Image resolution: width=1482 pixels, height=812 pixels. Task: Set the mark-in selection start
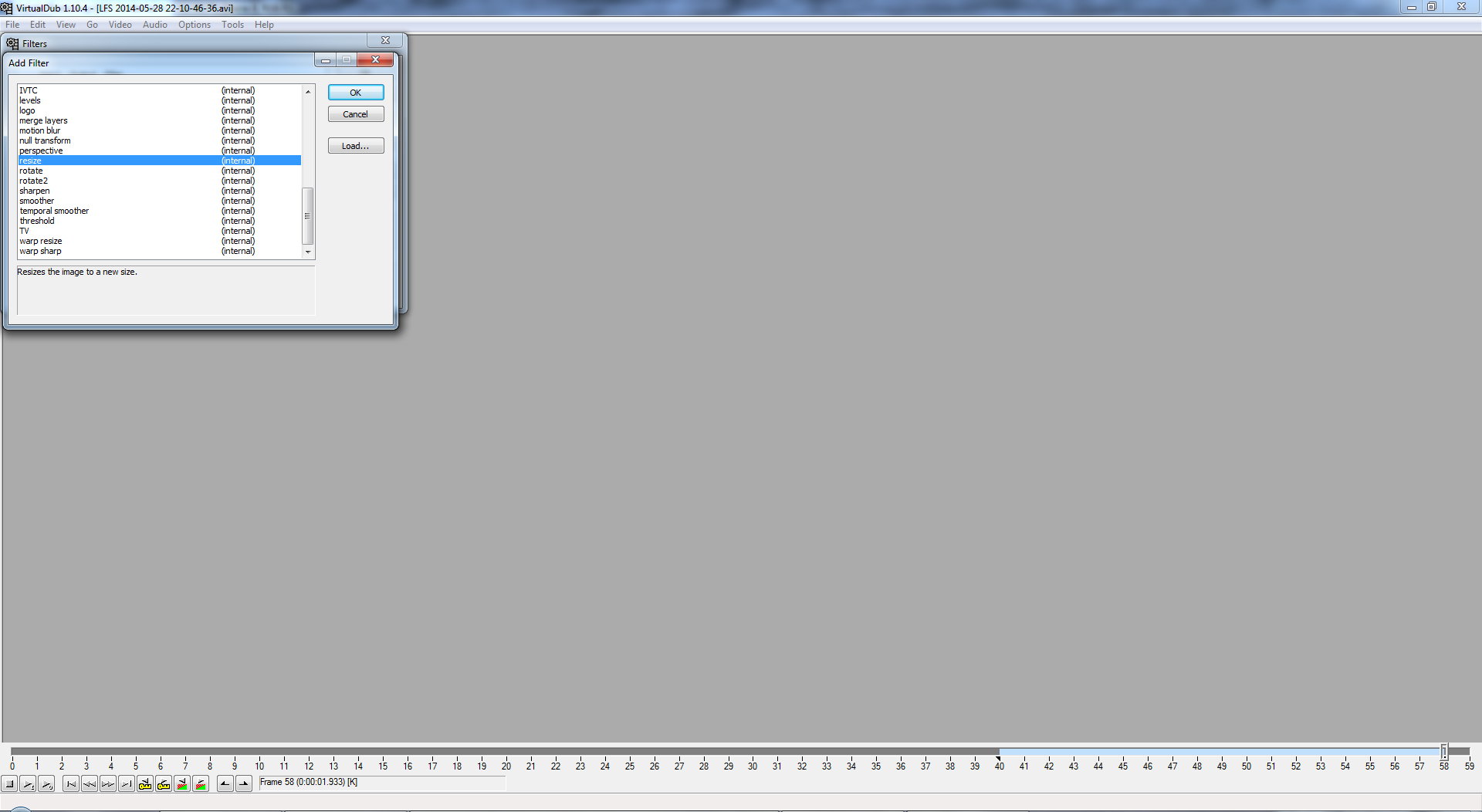coord(225,784)
